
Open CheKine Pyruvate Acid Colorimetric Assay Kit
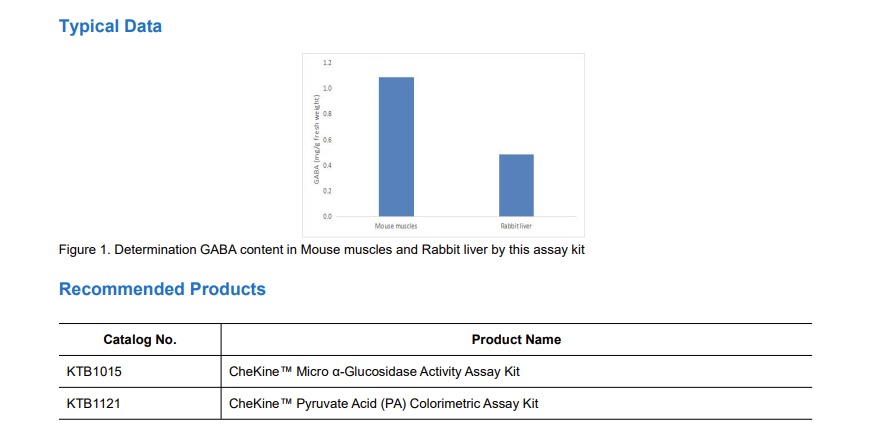point(384,404)
